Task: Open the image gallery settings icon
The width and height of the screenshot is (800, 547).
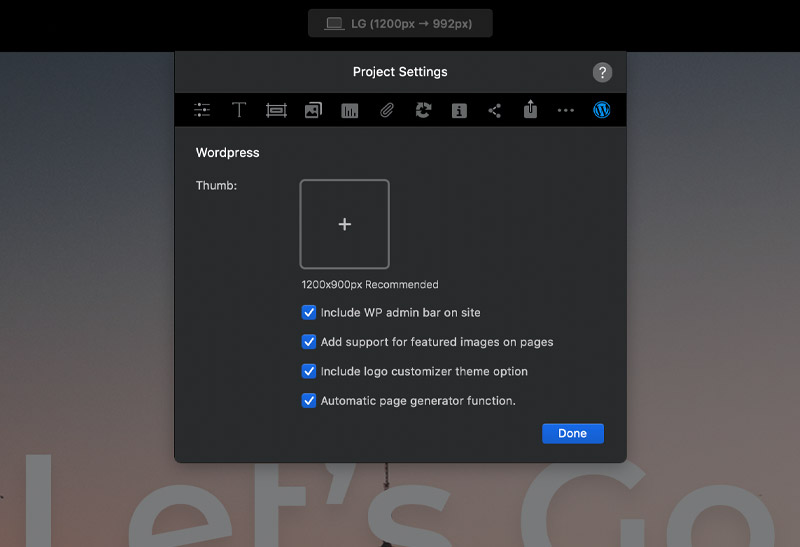Action: click(x=313, y=111)
